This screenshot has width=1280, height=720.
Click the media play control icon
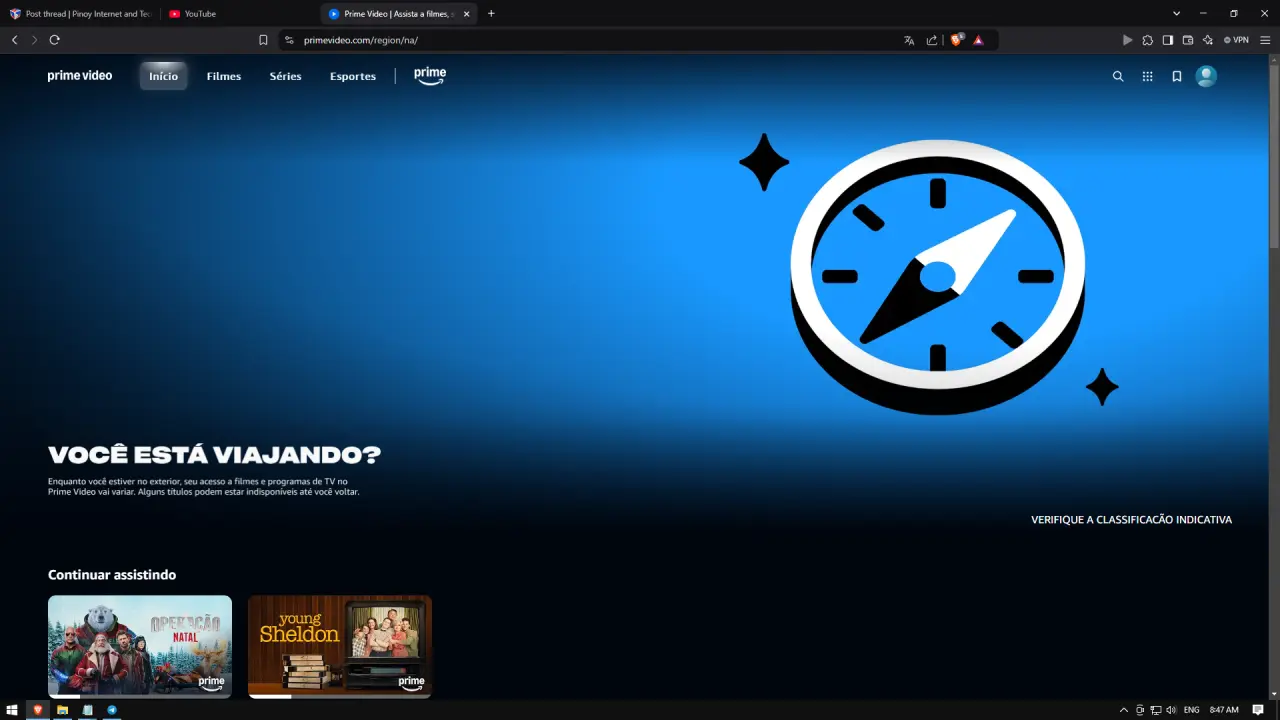[1128, 40]
